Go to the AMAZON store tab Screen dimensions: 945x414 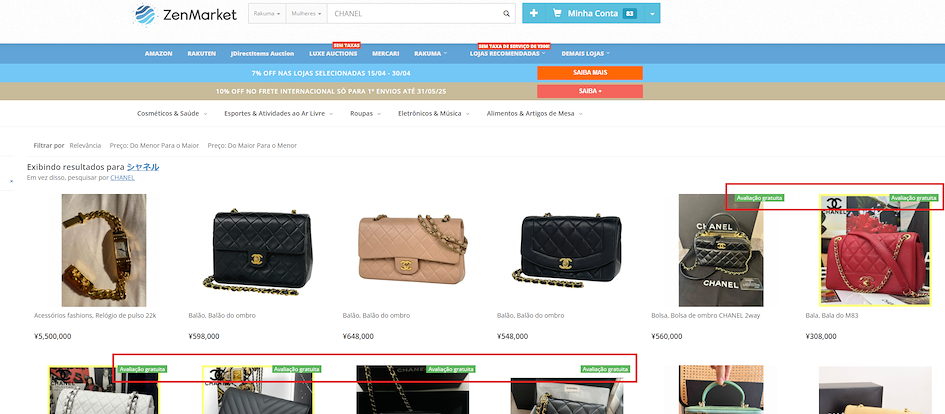(x=159, y=54)
